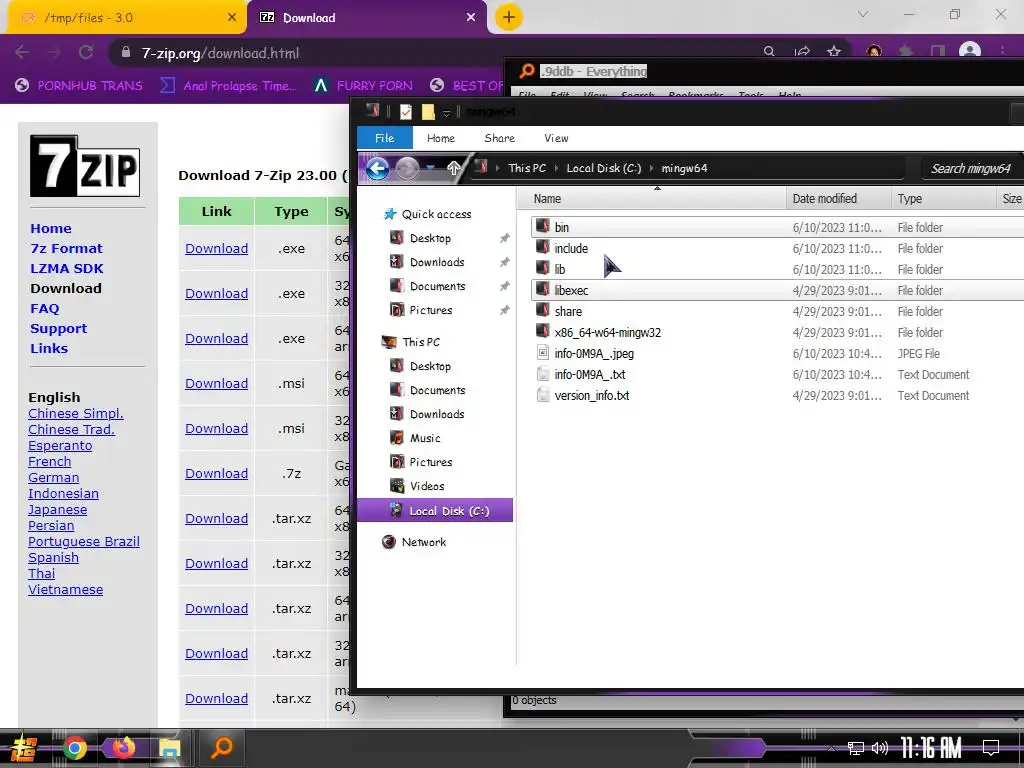Click the 7-Zip logo image
Image resolution: width=1024 pixels, height=768 pixels.
coord(85,166)
